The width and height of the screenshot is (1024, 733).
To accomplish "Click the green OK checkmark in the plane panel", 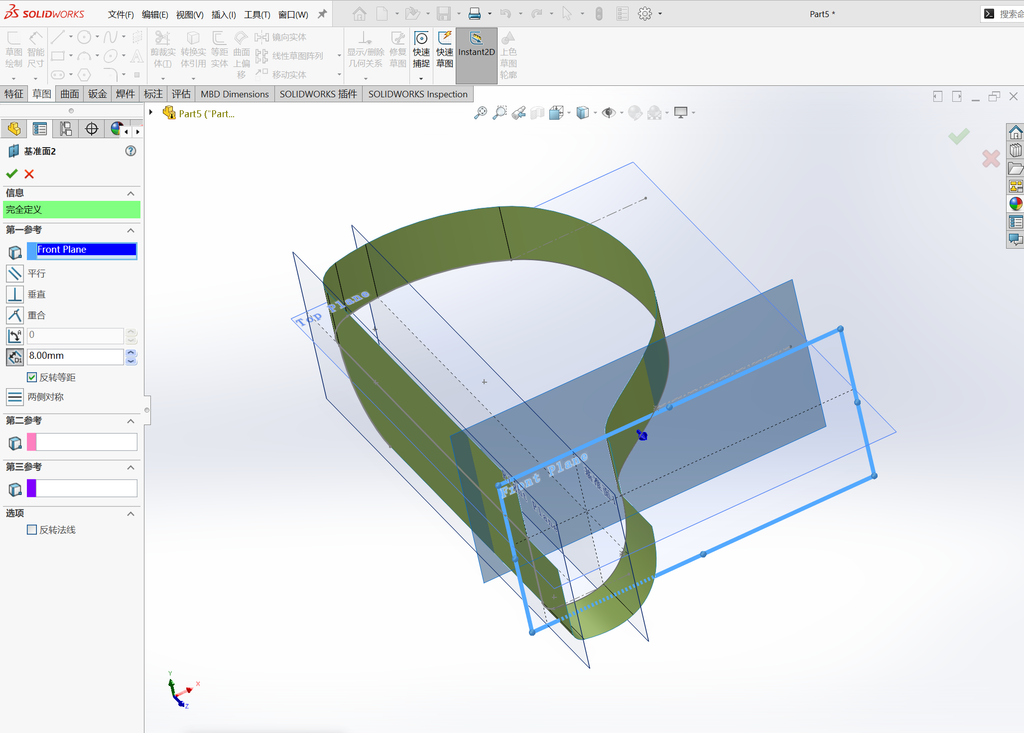I will coord(11,174).
